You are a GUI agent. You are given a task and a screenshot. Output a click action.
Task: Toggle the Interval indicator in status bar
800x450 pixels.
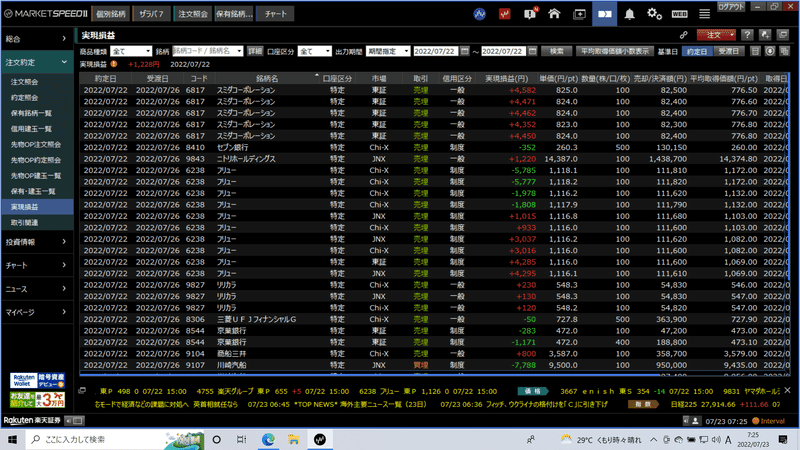pyautogui.click(x=768, y=421)
